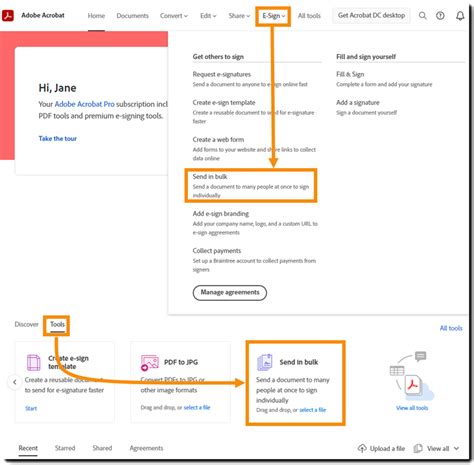Expand the Share menu
The width and height of the screenshot is (474, 465).
239,16
